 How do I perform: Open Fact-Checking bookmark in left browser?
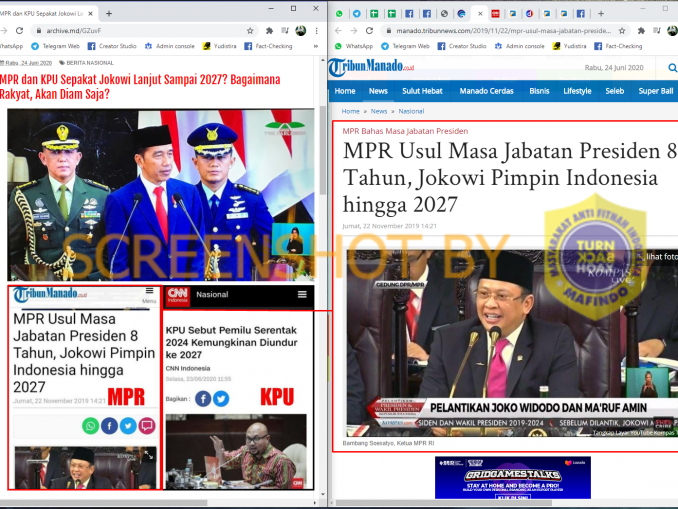click(x=269, y=46)
